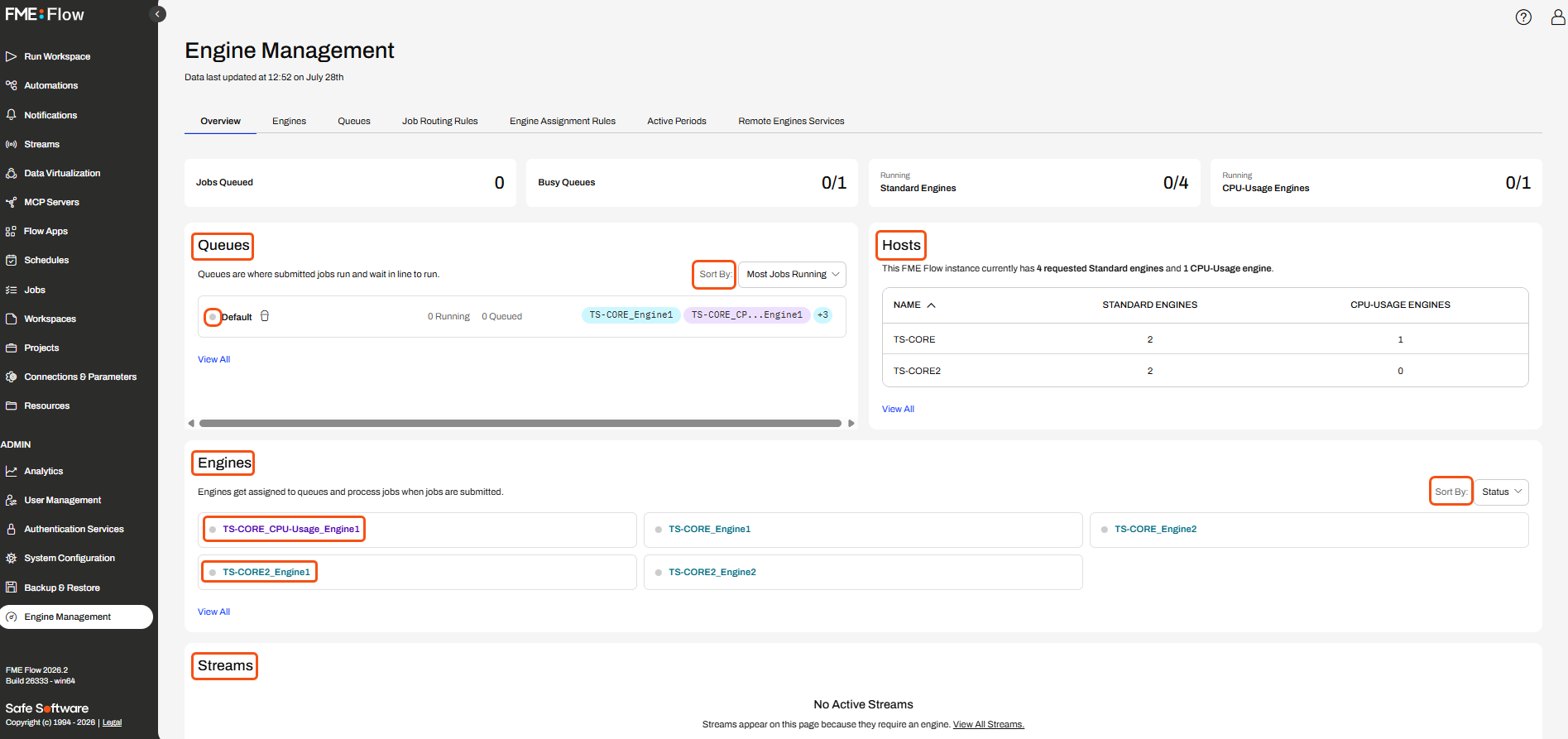Click the Projects folder icon

pyautogui.click(x=12, y=348)
